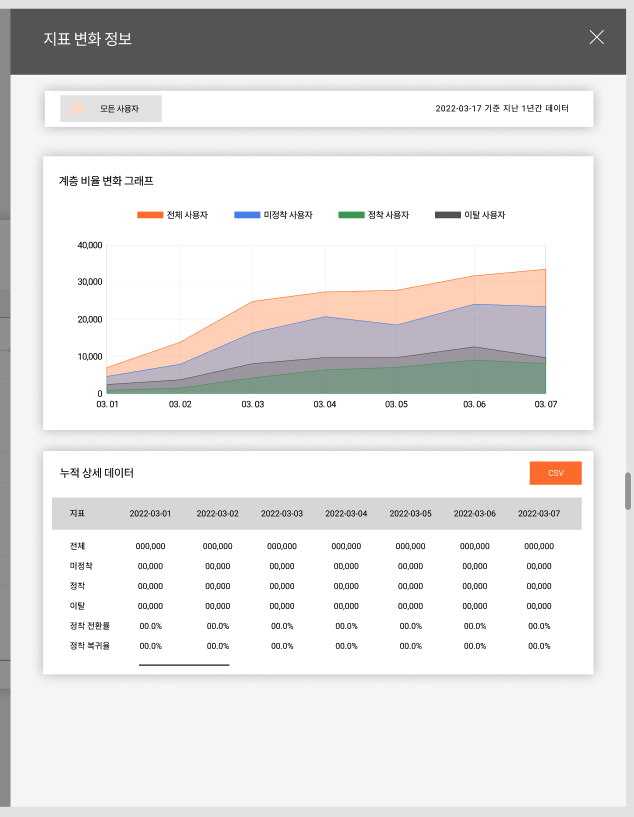This screenshot has height=817, width=634.
Task: Click the 정착 value for 2022-03-05
Action: pos(411,586)
